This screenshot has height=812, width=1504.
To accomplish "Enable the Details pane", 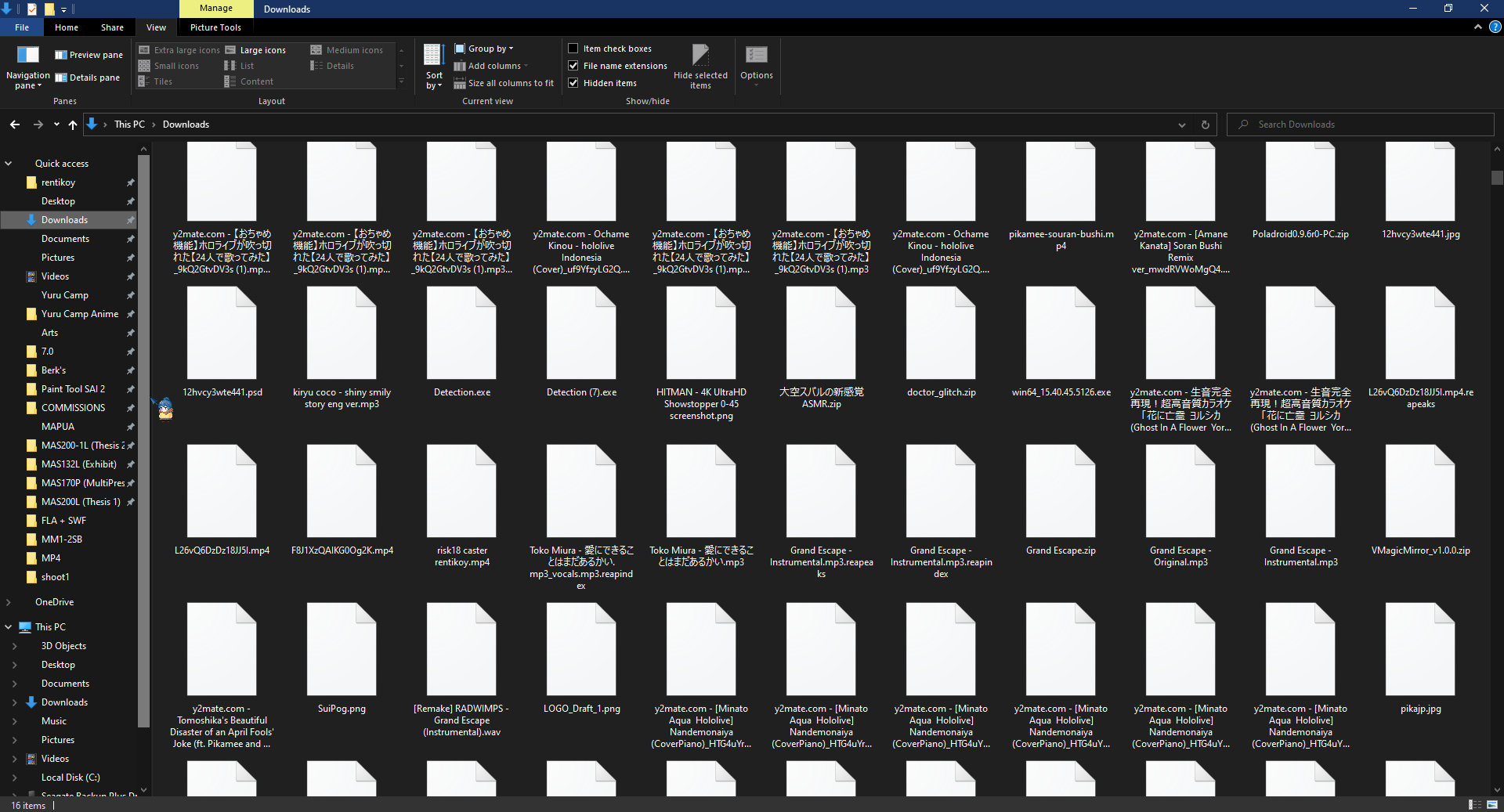I will tap(88, 77).
